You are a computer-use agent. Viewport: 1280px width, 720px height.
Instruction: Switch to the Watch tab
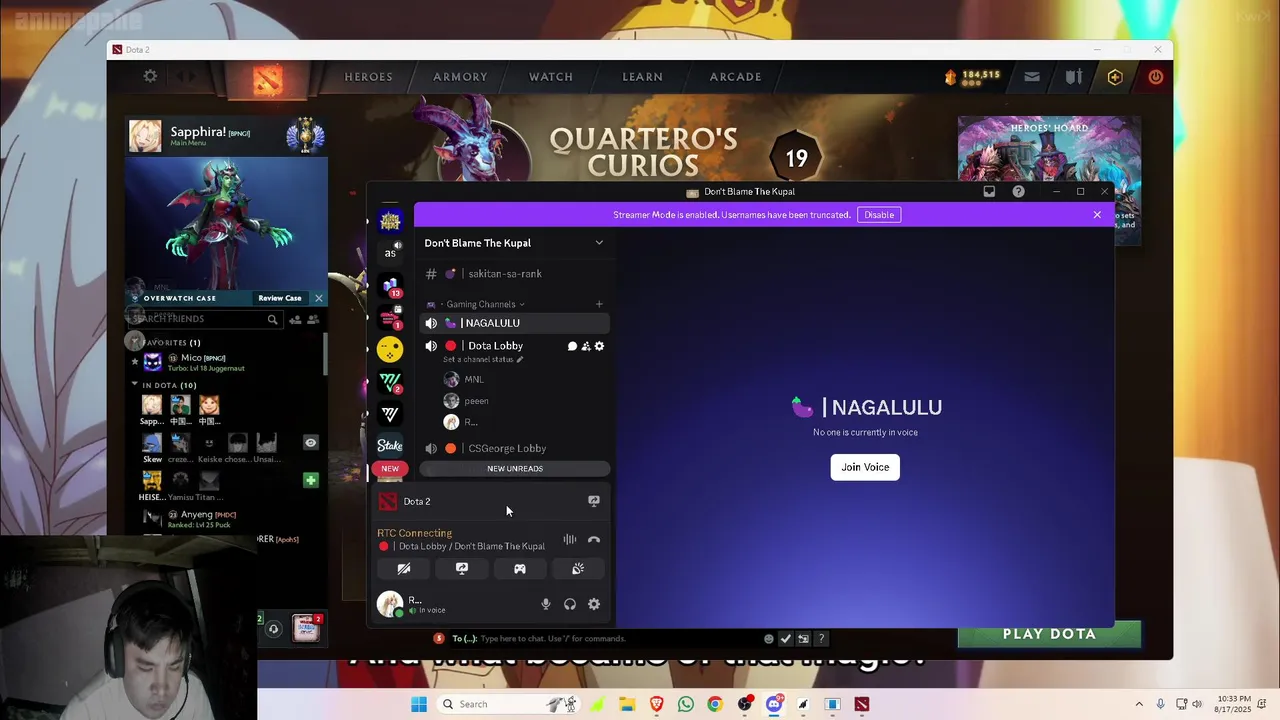click(x=551, y=77)
